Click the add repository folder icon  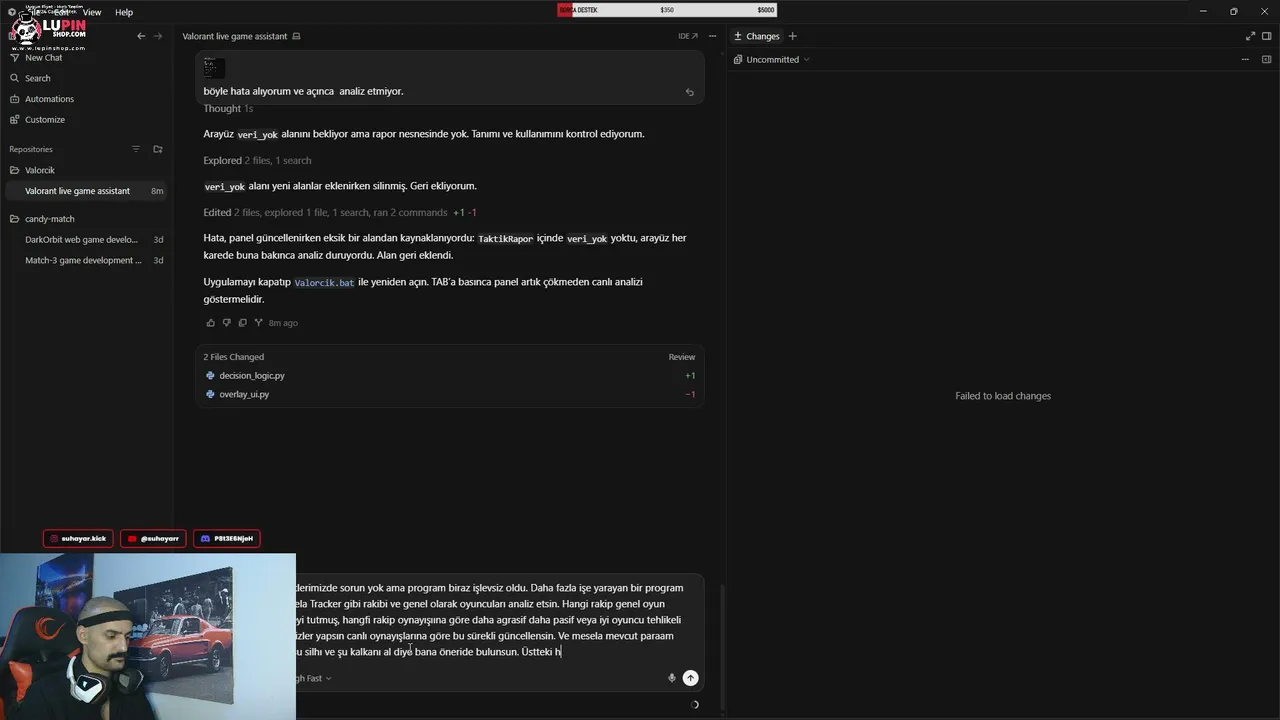(157, 149)
